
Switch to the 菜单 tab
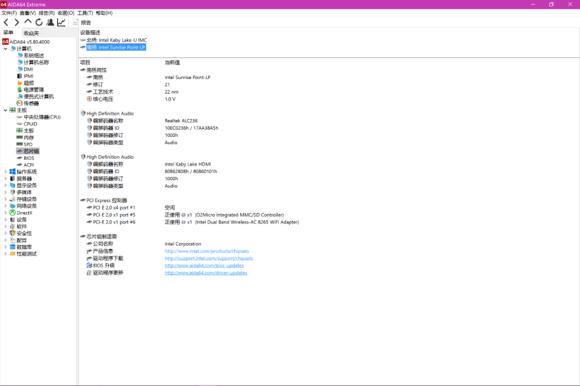tap(9, 33)
